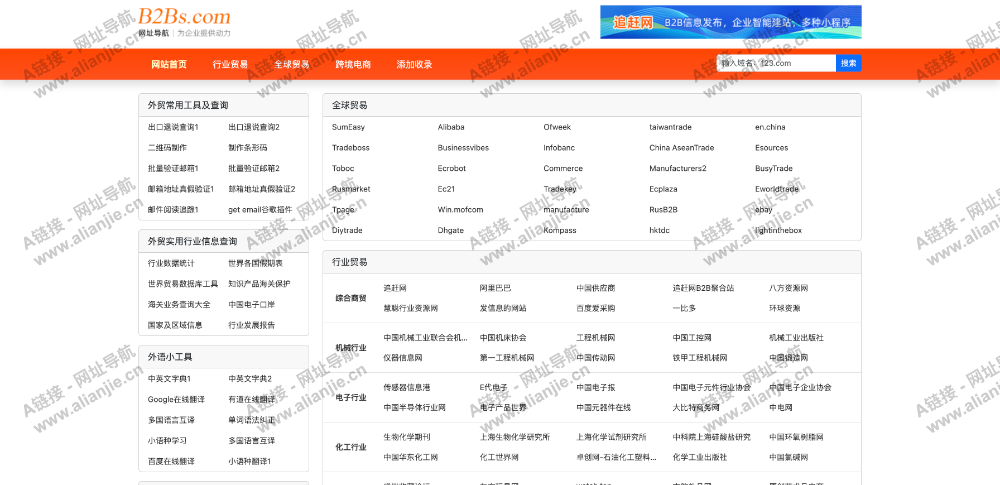This screenshot has height=485, width=1000.
Task: Open the 单词语法纠正 link
Action: pyautogui.click(x=251, y=420)
